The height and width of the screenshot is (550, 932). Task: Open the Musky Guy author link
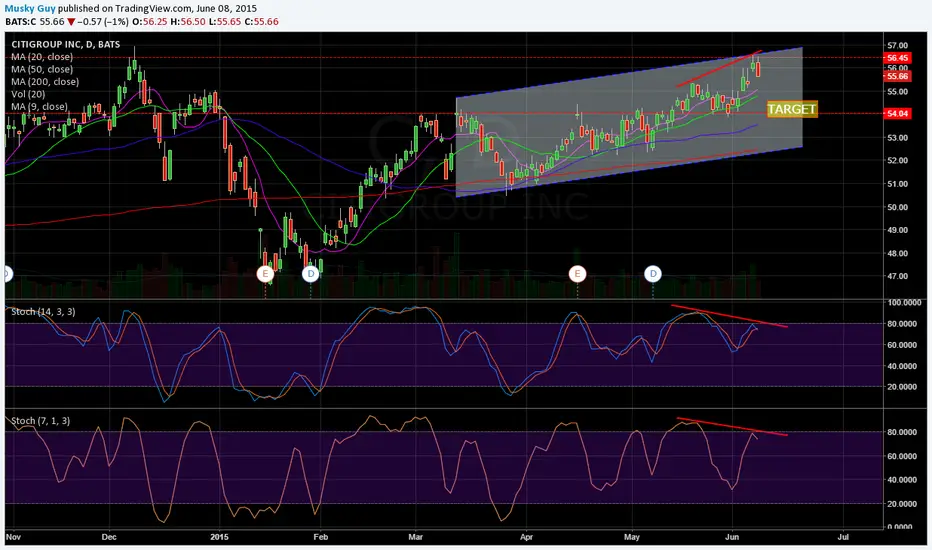[30, 8]
